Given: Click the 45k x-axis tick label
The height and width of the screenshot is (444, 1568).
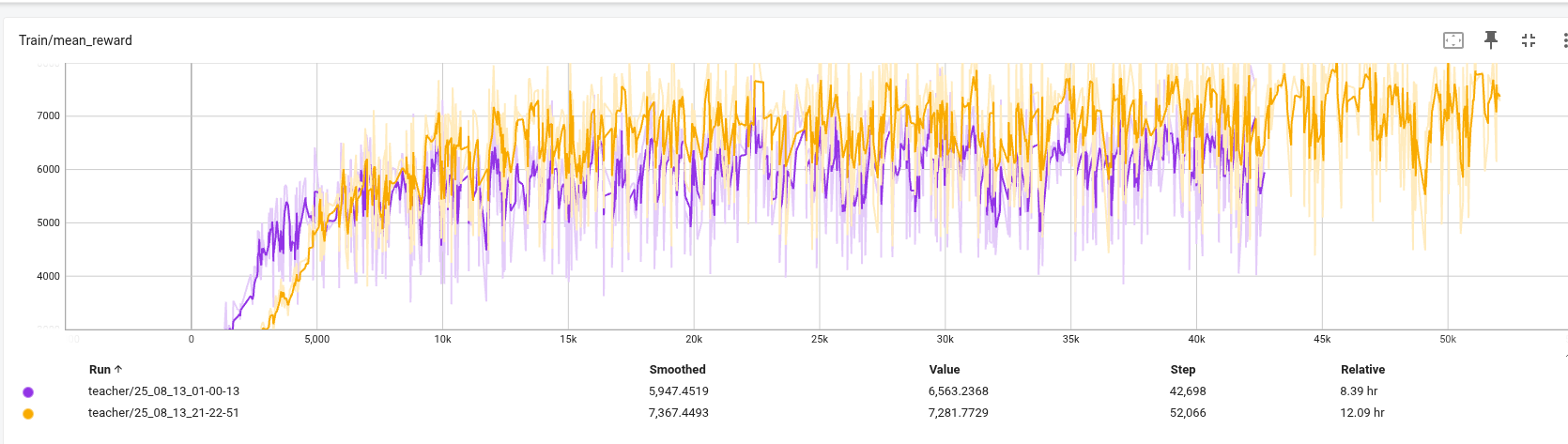Looking at the screenshot, I should click(x=1322, y=340).
